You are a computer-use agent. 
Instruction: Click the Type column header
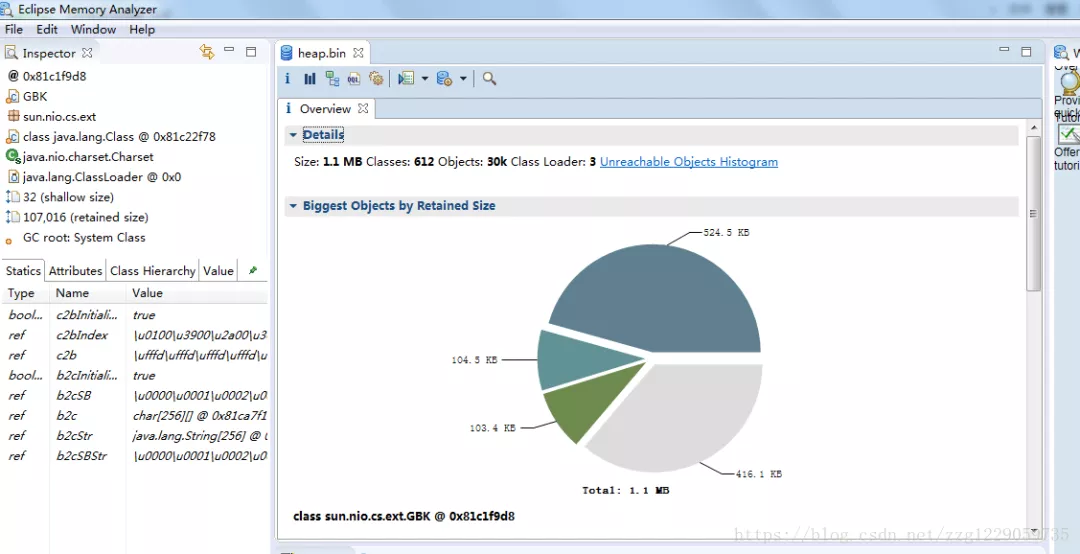(x=21, y=293)
